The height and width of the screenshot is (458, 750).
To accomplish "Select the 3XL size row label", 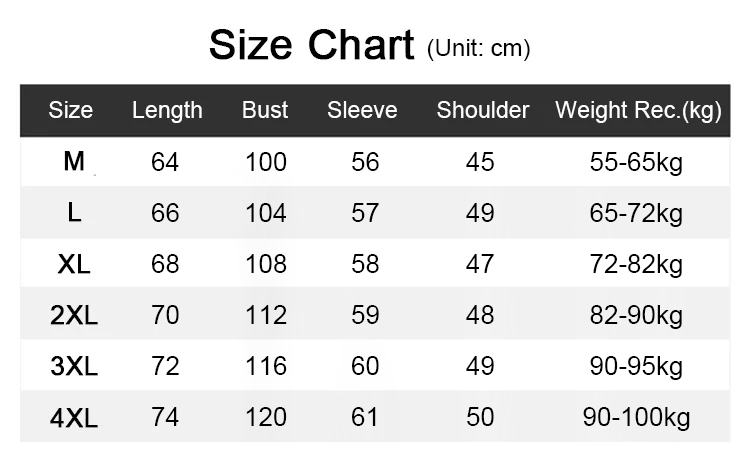I will coord(74,366).
